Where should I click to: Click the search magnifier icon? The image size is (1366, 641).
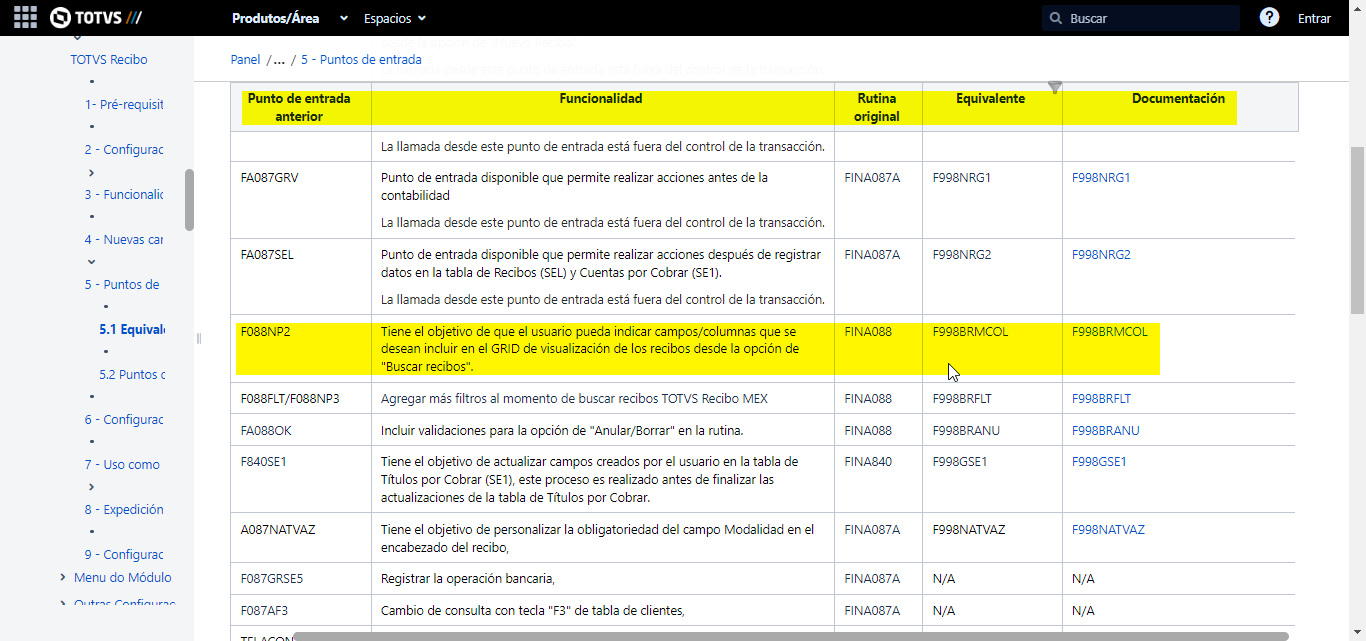[x=1056, y=18]
